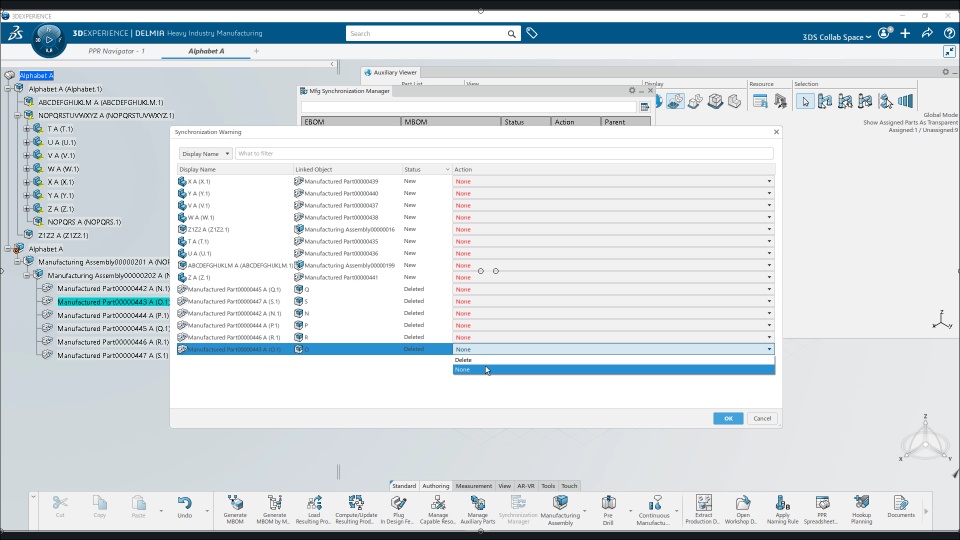The image size is (960, 540).
Task: Open Action dropdown for X A (X.1) row
Action: (613, 181)
